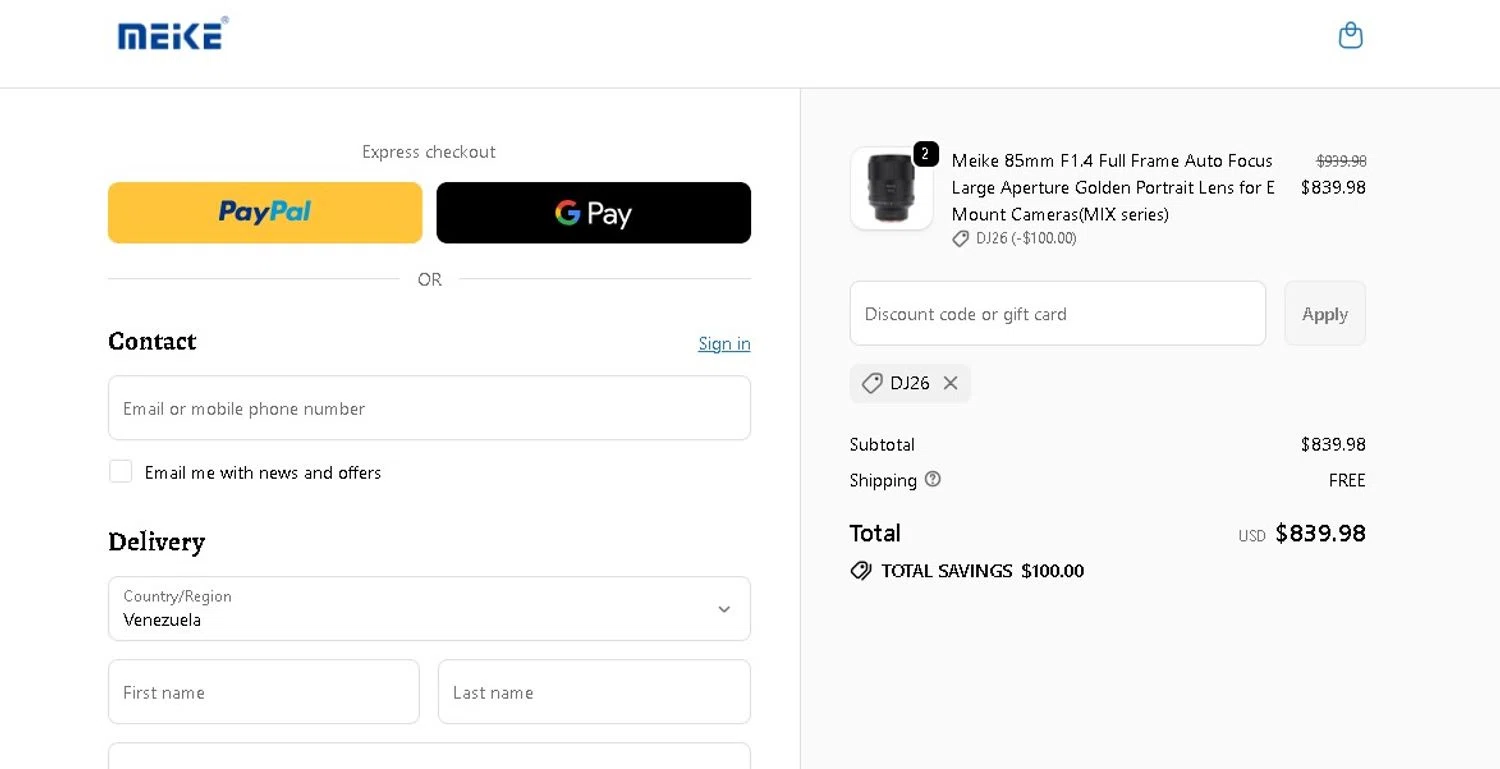Click the shipping help question mark icon

click(933, 479)
